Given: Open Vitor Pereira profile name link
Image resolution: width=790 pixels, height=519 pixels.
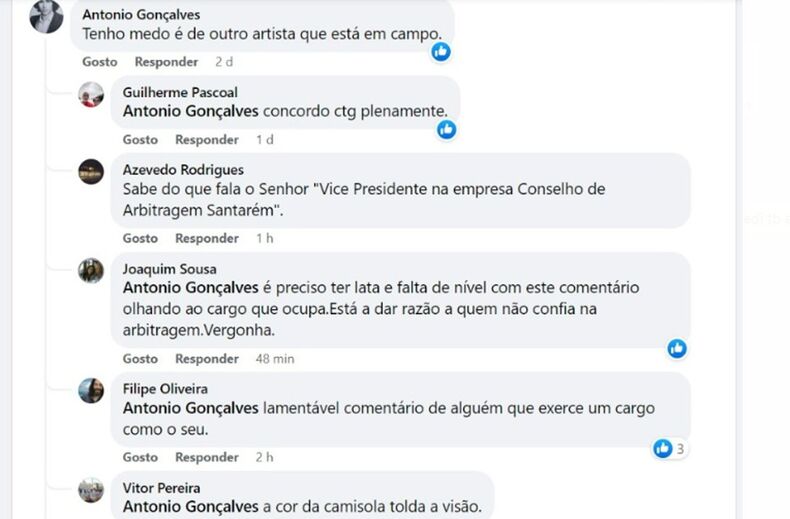Looking at the screenshot, I should tap(161, 488).
